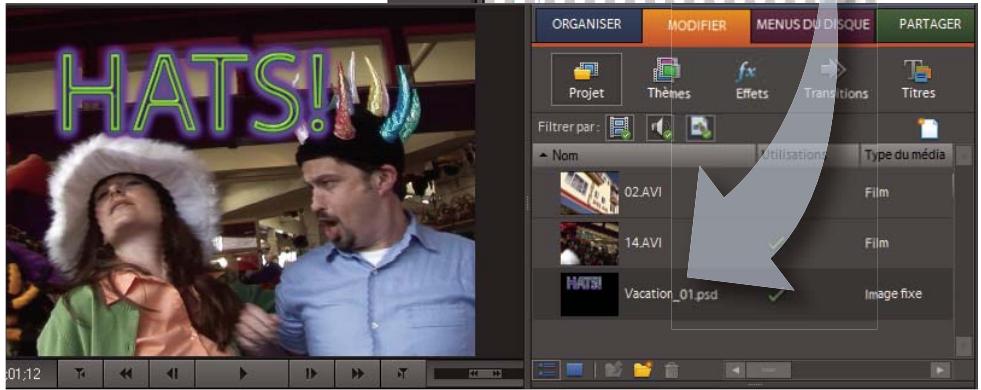Select the 14.AVI thumbnail
The image size is (981, 390).
(589, 244)
